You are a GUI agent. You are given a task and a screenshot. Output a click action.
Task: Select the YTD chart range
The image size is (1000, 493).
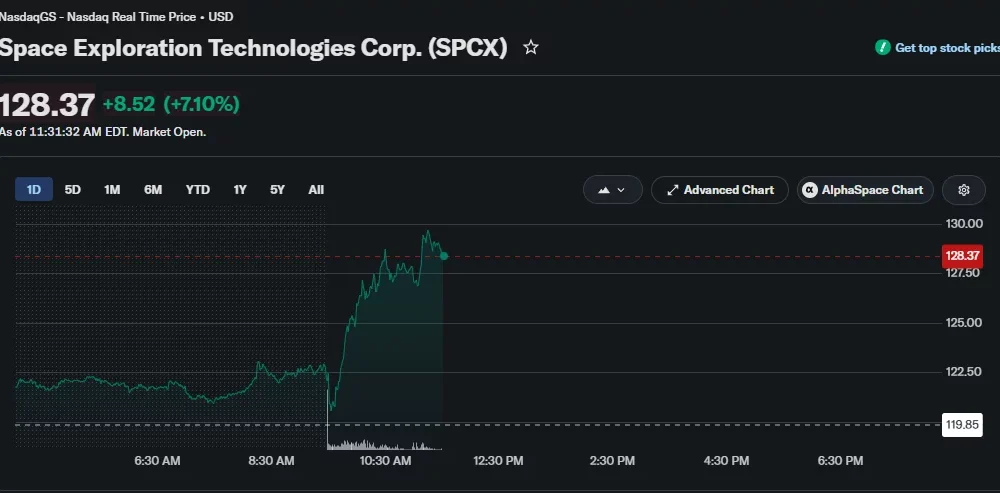click(198, 189)
